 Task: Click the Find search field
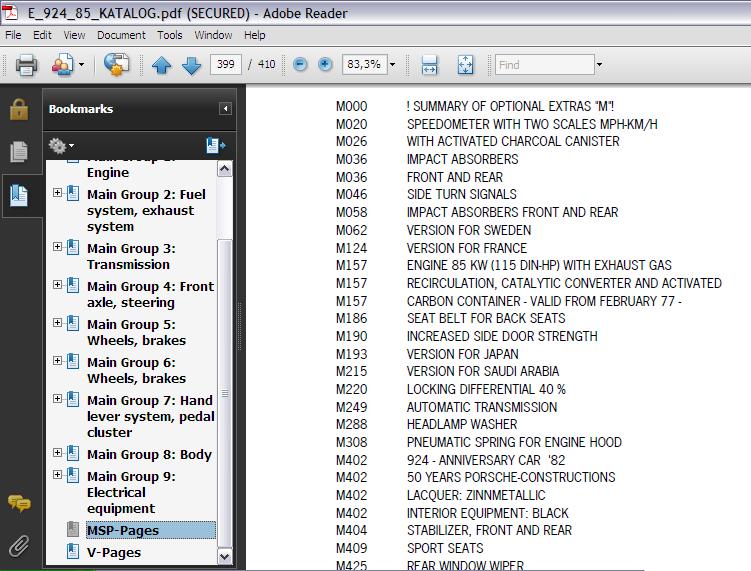[x=545, y=64]
